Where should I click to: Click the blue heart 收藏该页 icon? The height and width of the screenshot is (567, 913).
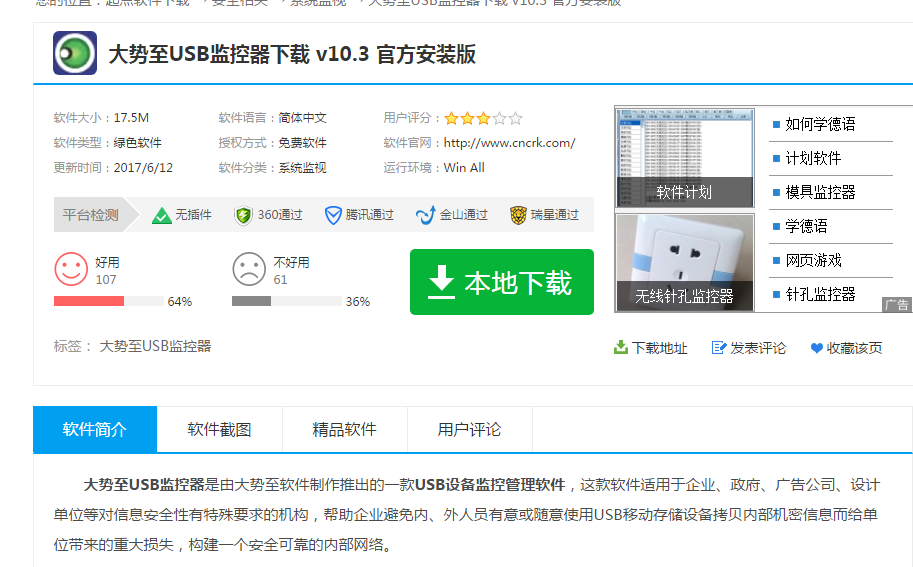point(816,348)
